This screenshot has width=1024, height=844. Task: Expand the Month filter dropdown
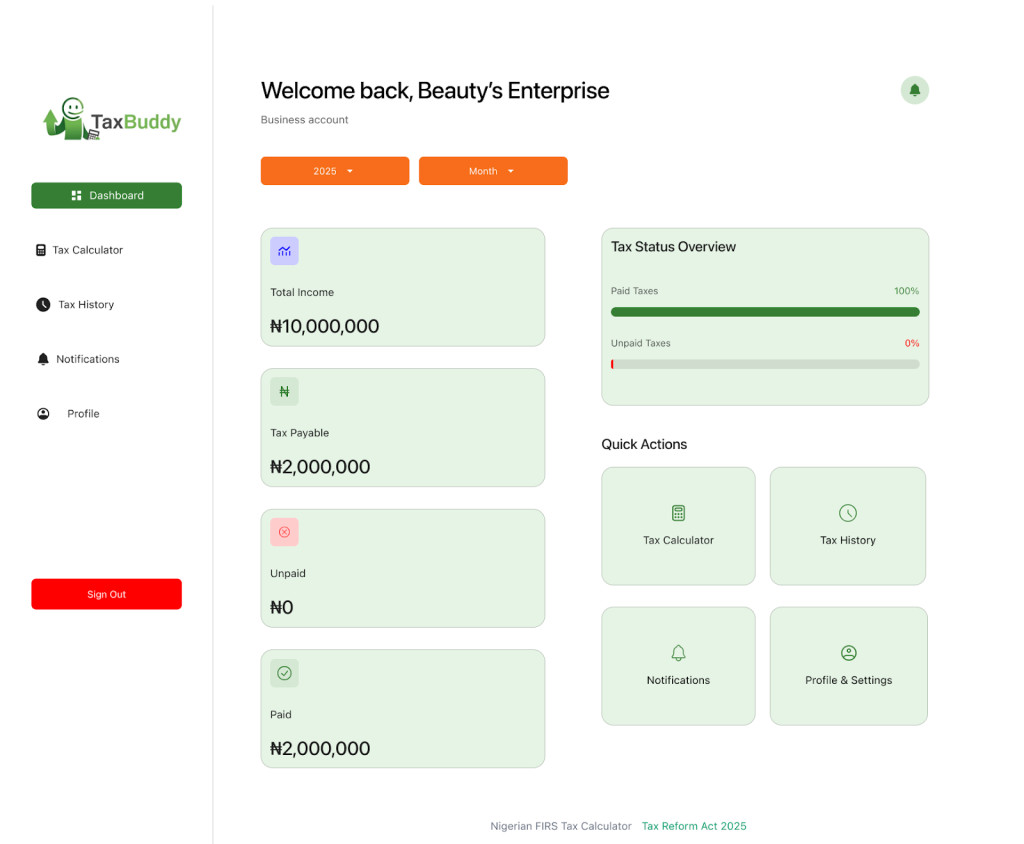coord(493,171)
